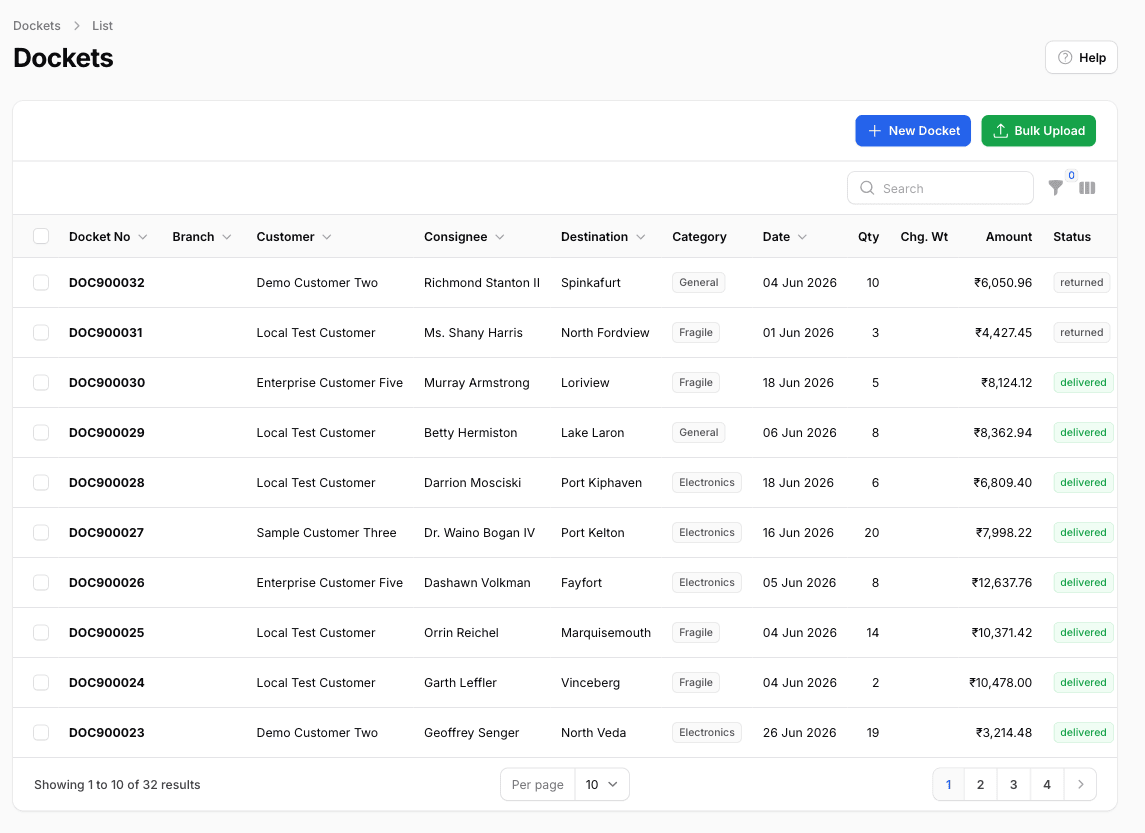Image resolution: width=1145 pixels, height=833 pixels.
Task: Select checkbox for DOC900023
Action: pos(41,733)
